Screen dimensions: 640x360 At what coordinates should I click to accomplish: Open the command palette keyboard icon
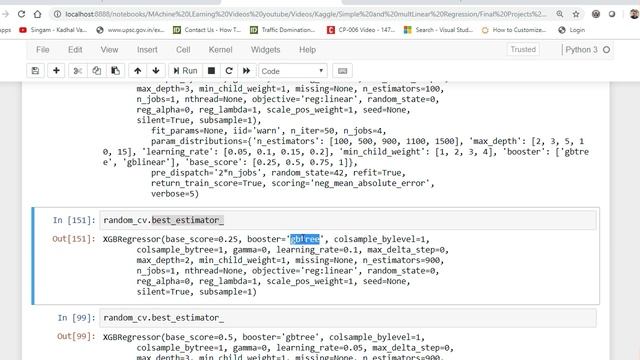pos(342,71)
